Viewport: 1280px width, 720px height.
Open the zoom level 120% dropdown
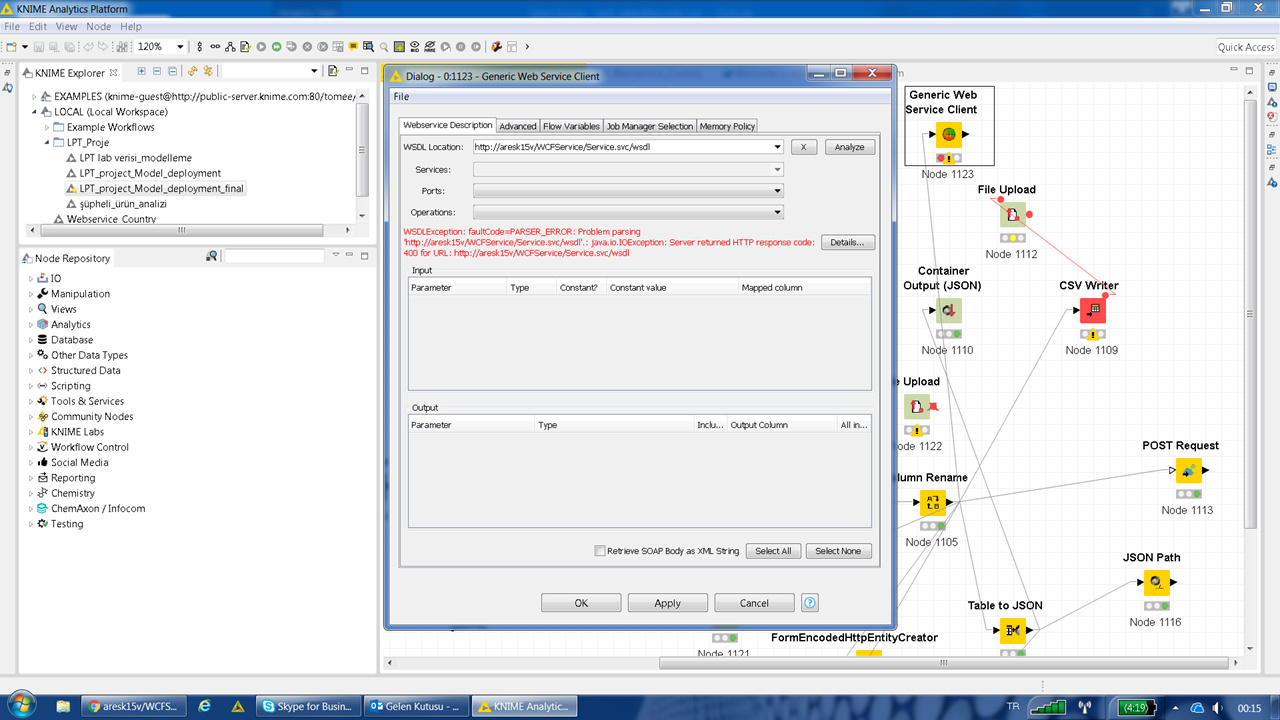180,46
